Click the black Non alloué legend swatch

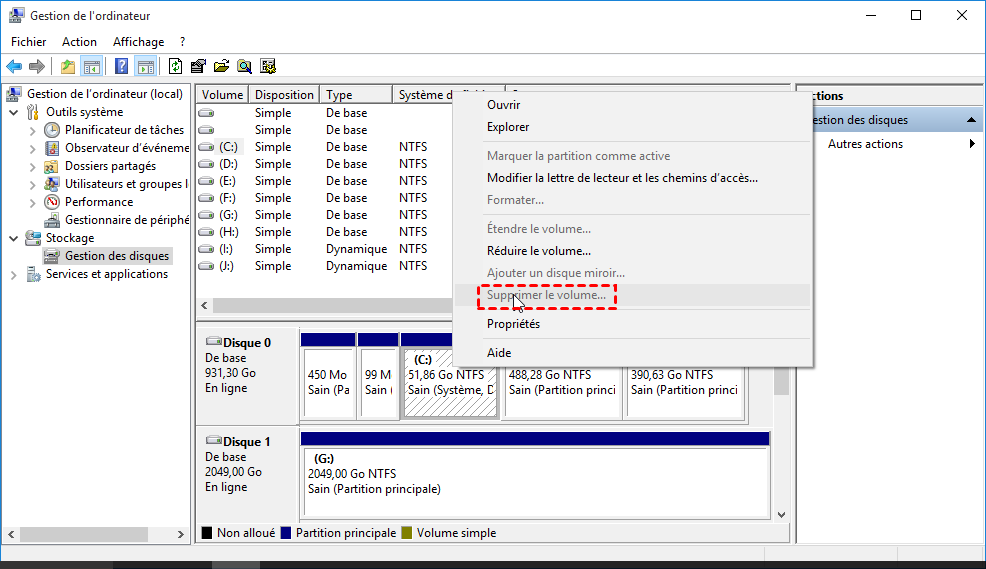[207, 533]
